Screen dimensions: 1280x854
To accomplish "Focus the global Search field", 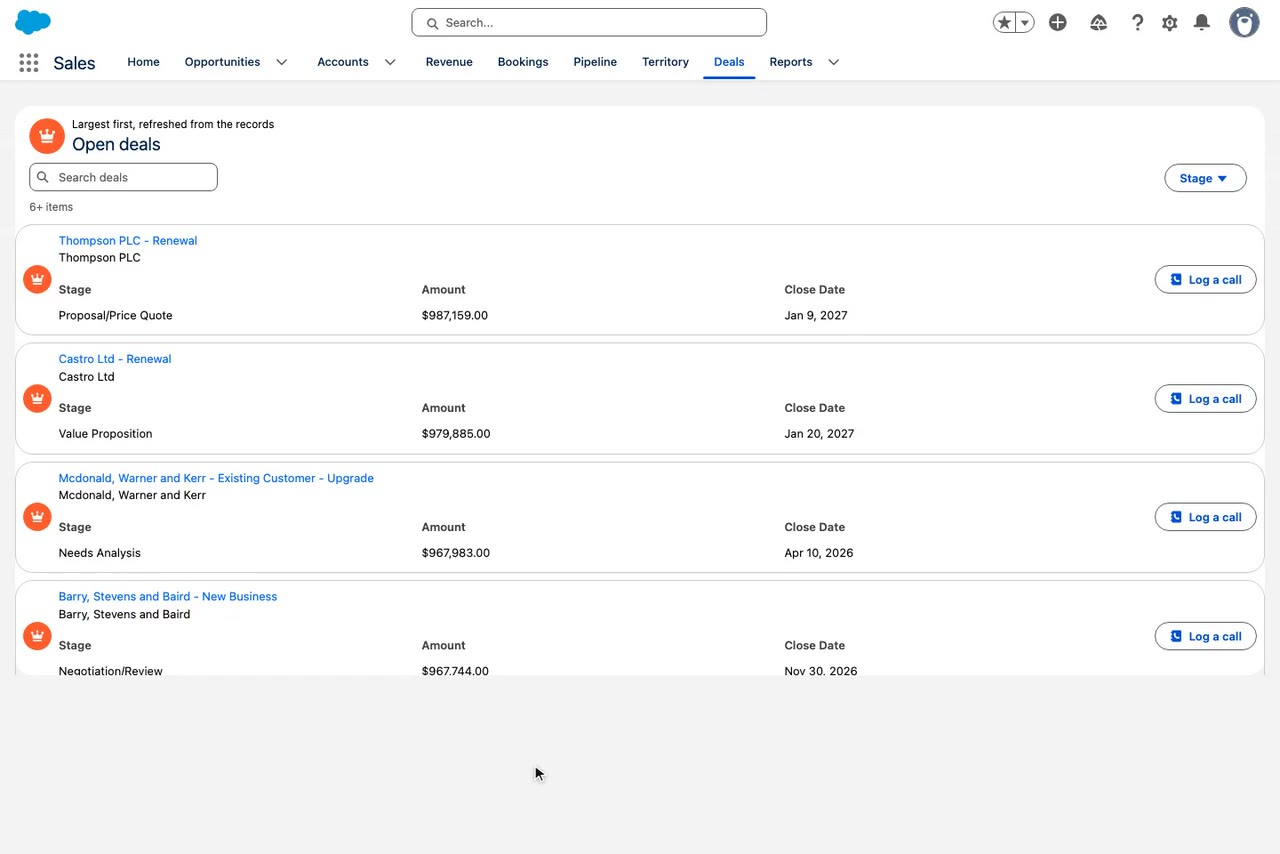I will (x=589, y=23).
